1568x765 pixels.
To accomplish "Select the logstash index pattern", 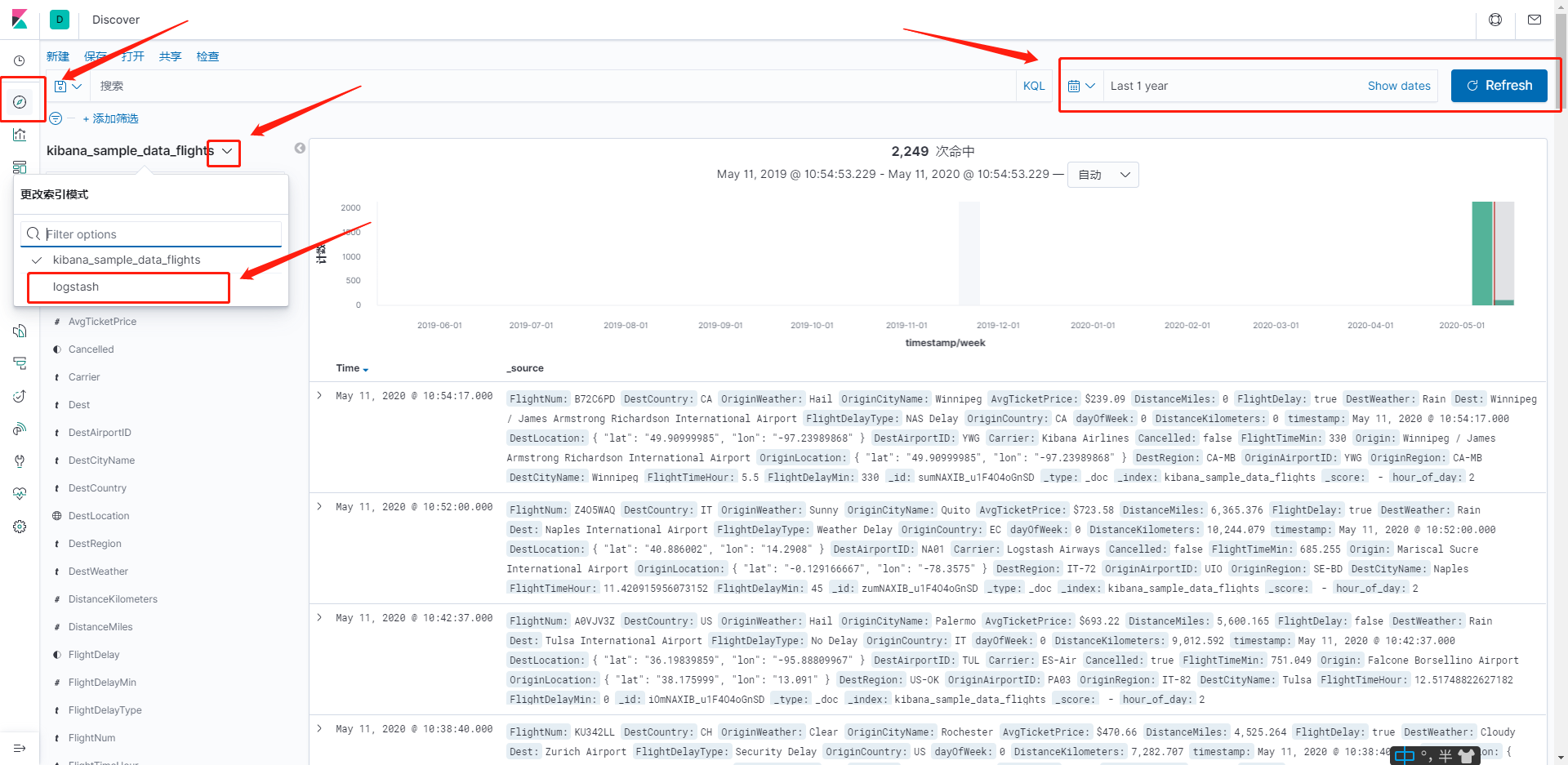I will (151, 287).
